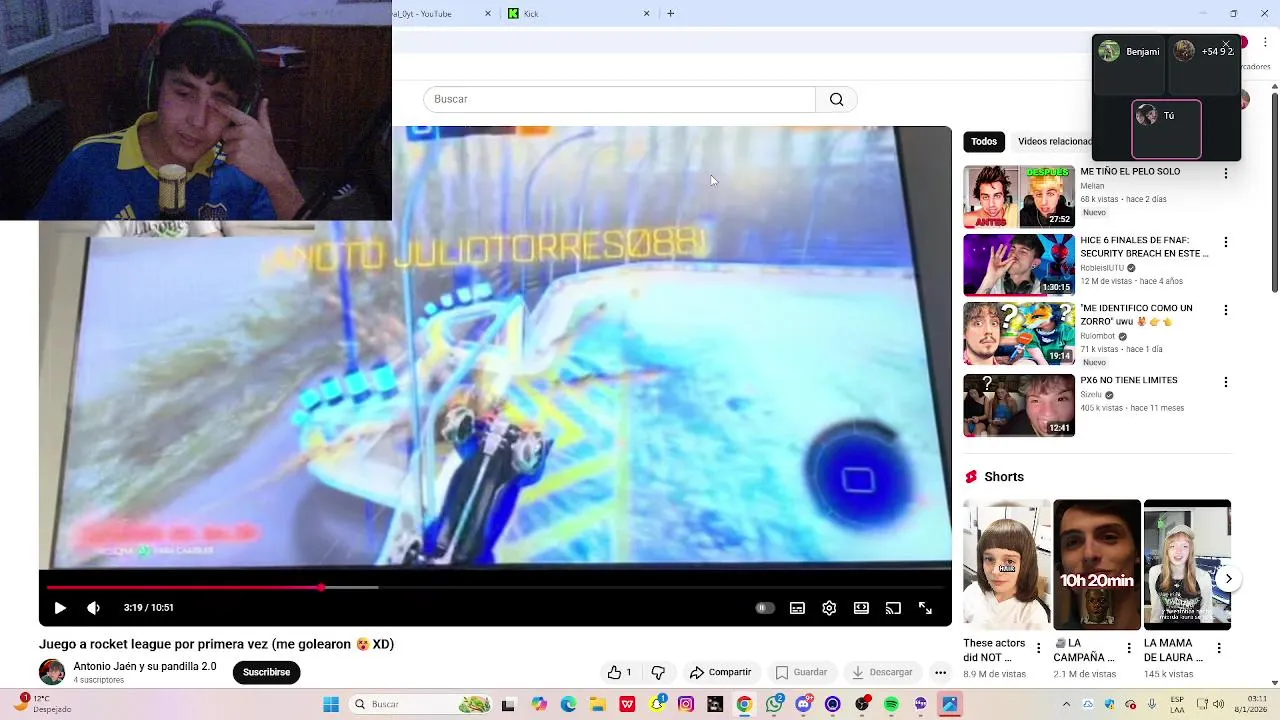Viewport: 1280px width, 720px height.
Task: Open Chrome three-dot menu
Action: [x=1265, y=42]
